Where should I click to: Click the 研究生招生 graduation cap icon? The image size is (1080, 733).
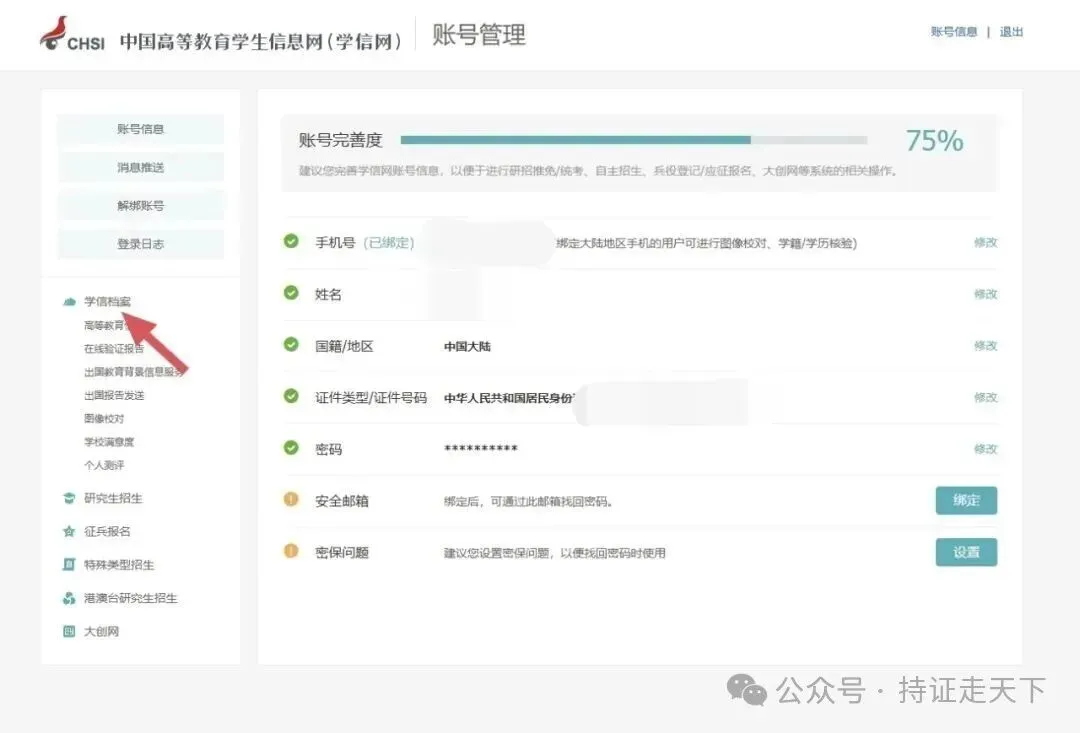(69, 498)
